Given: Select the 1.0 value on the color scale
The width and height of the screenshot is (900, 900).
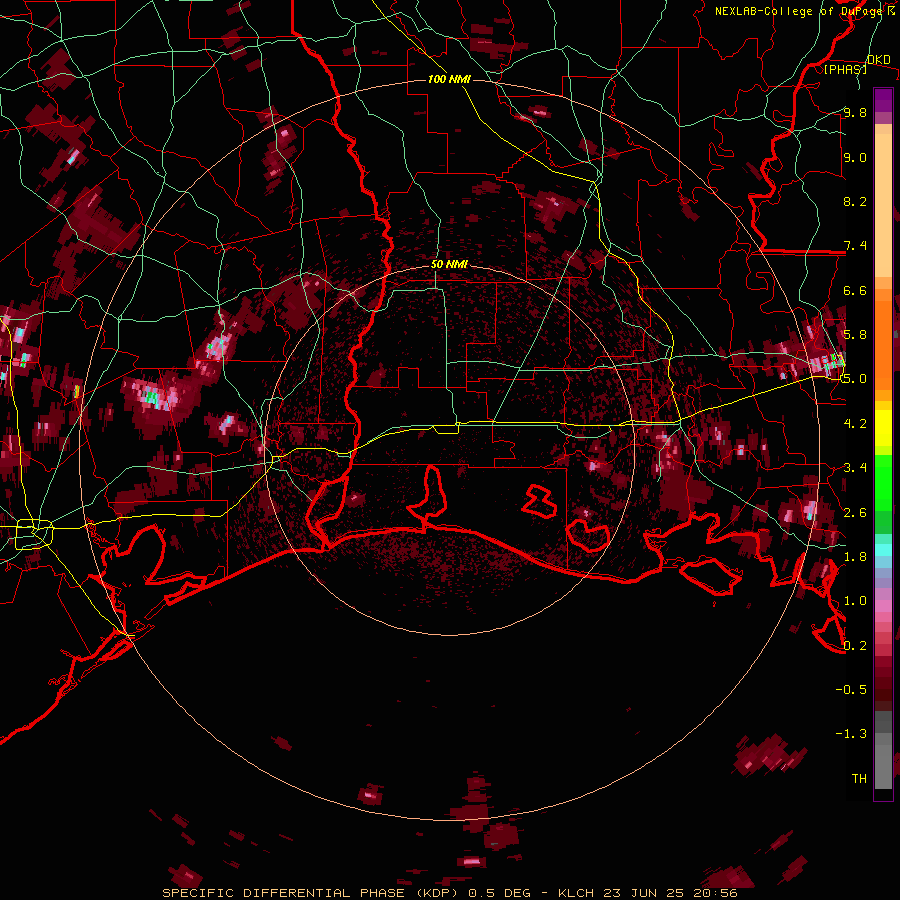Looking at the screenshot, I should click(x=855, y=601).
